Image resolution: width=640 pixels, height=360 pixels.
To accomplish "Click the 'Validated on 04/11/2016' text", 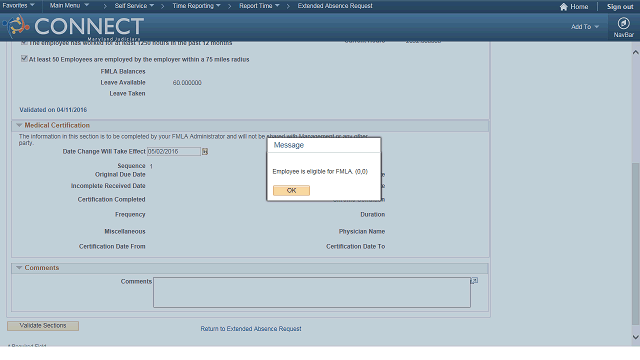I will [53, 110].
